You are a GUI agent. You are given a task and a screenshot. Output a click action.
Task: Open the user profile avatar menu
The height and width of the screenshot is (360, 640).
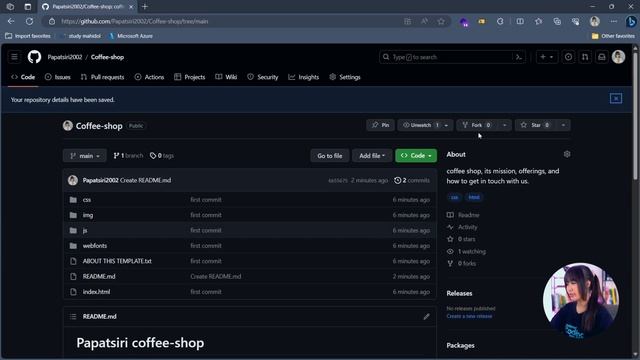point(618,57)
